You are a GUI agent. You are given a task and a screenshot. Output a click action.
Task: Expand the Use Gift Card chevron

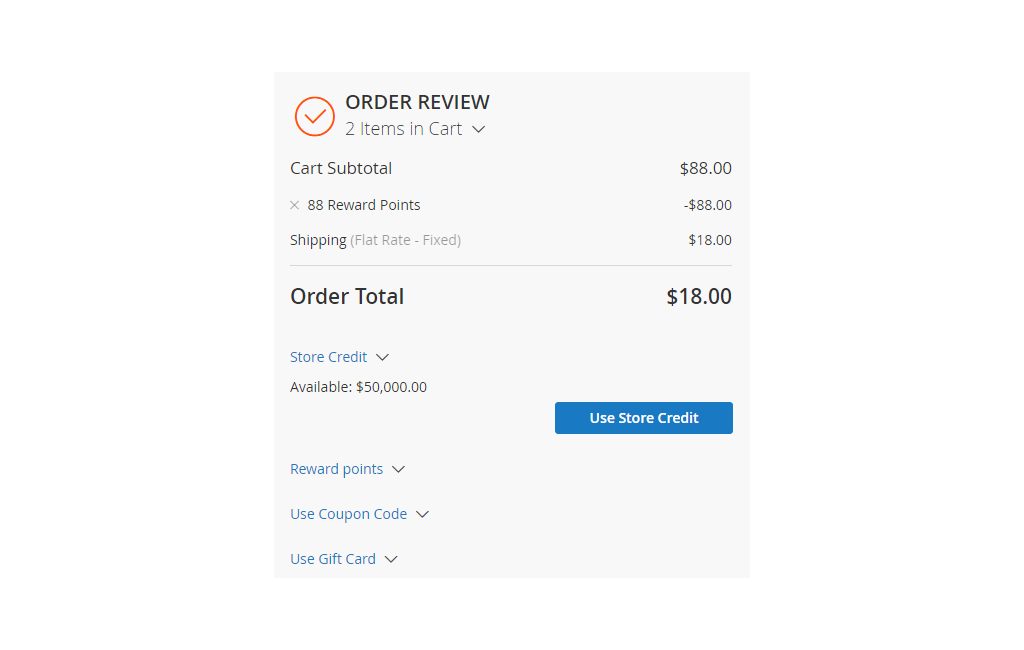coord(391,559)
